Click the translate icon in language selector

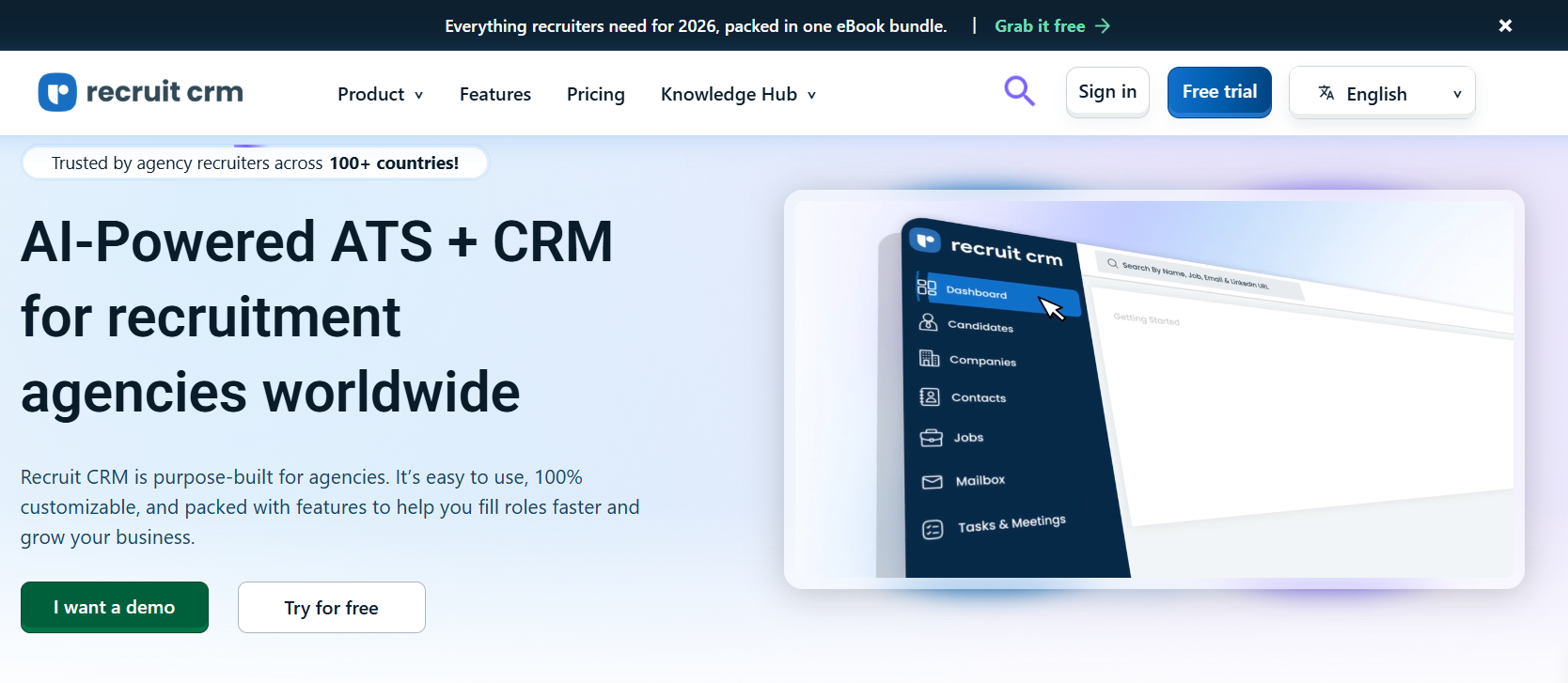click(1326, 92)
